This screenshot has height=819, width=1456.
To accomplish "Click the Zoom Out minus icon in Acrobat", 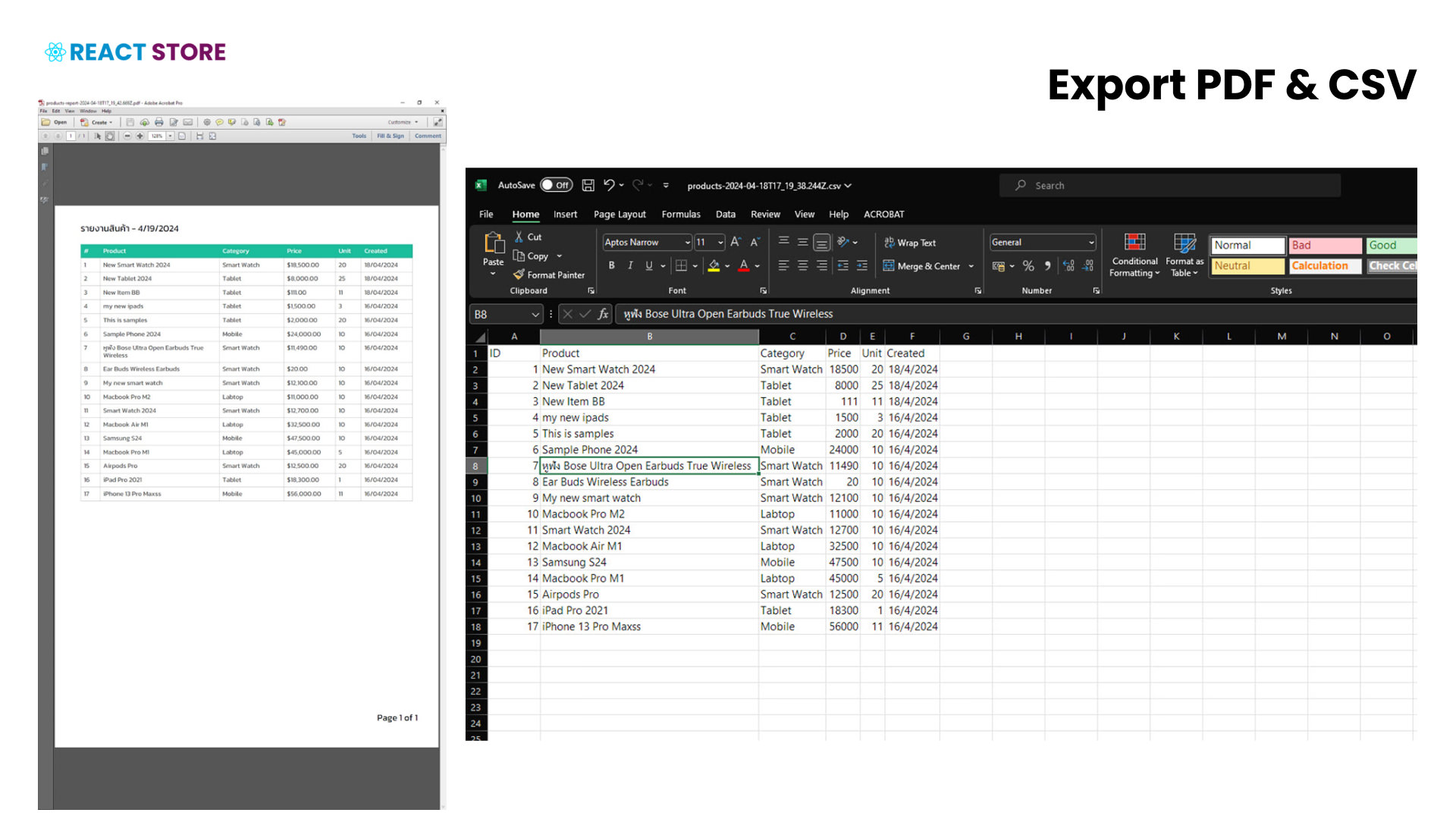I will tap(127, 136).
